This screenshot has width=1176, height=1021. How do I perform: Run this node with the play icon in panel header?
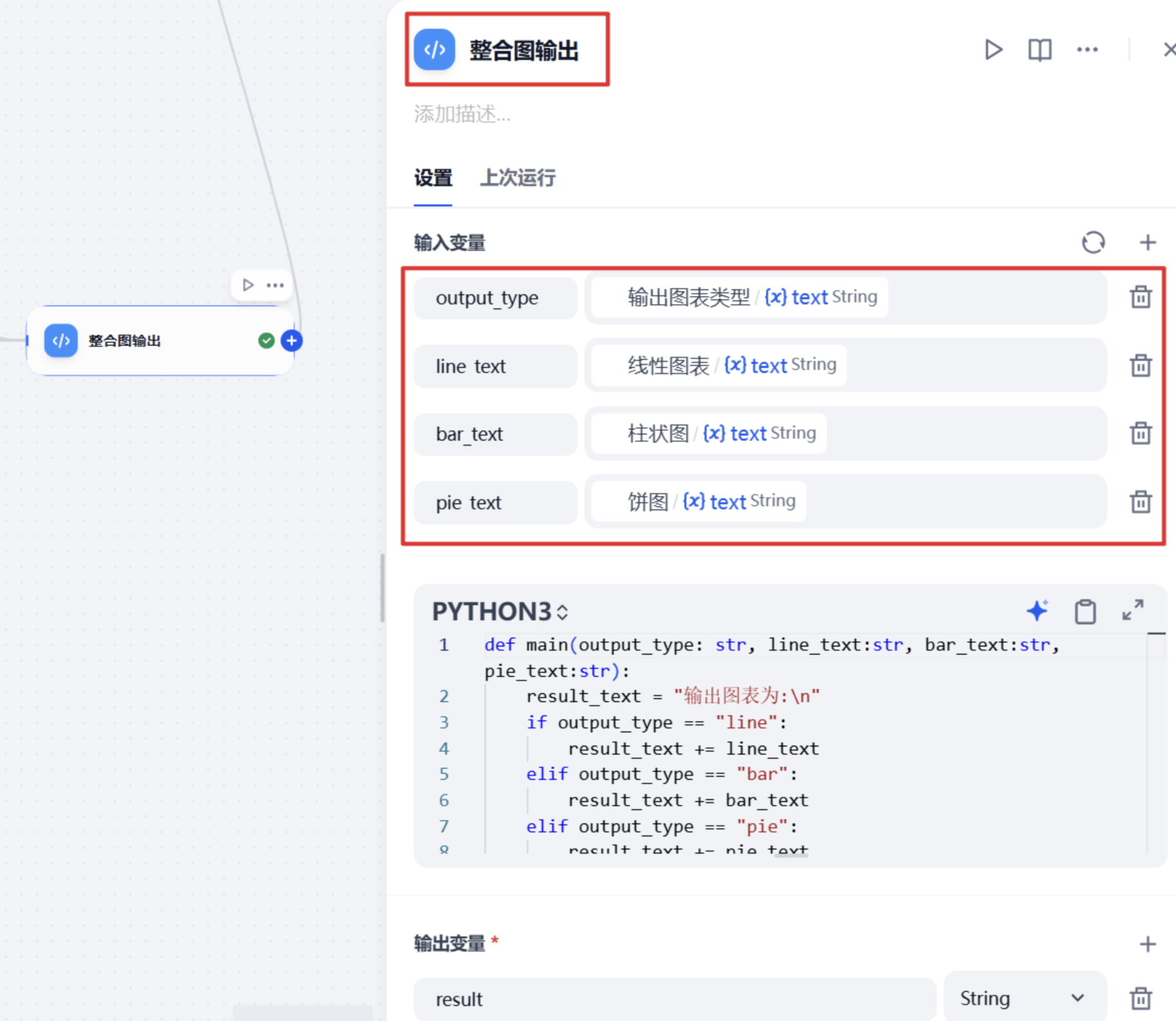[x=993, y=50]
